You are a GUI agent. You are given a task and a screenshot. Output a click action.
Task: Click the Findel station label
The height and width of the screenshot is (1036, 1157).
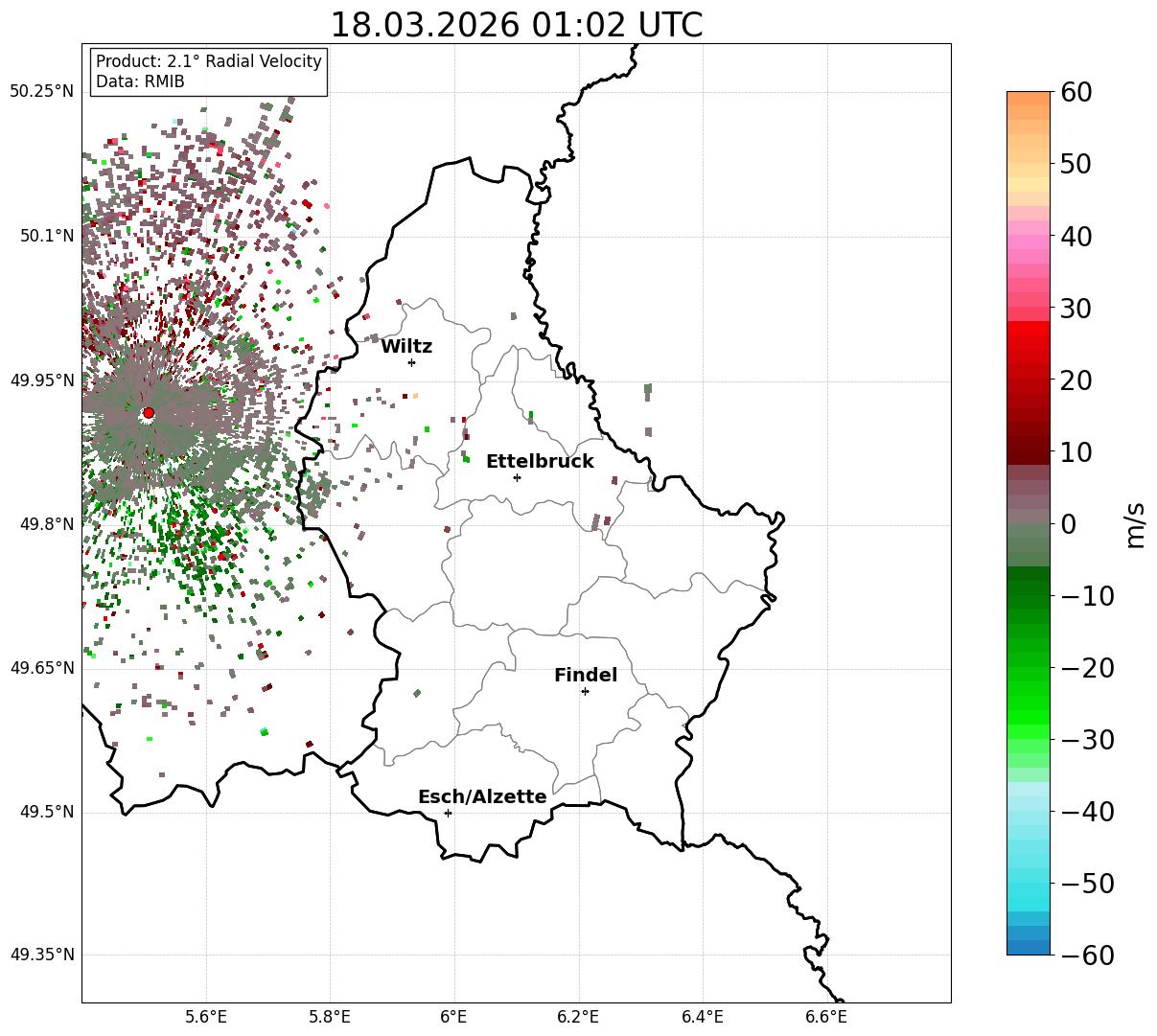click(586, 676)
